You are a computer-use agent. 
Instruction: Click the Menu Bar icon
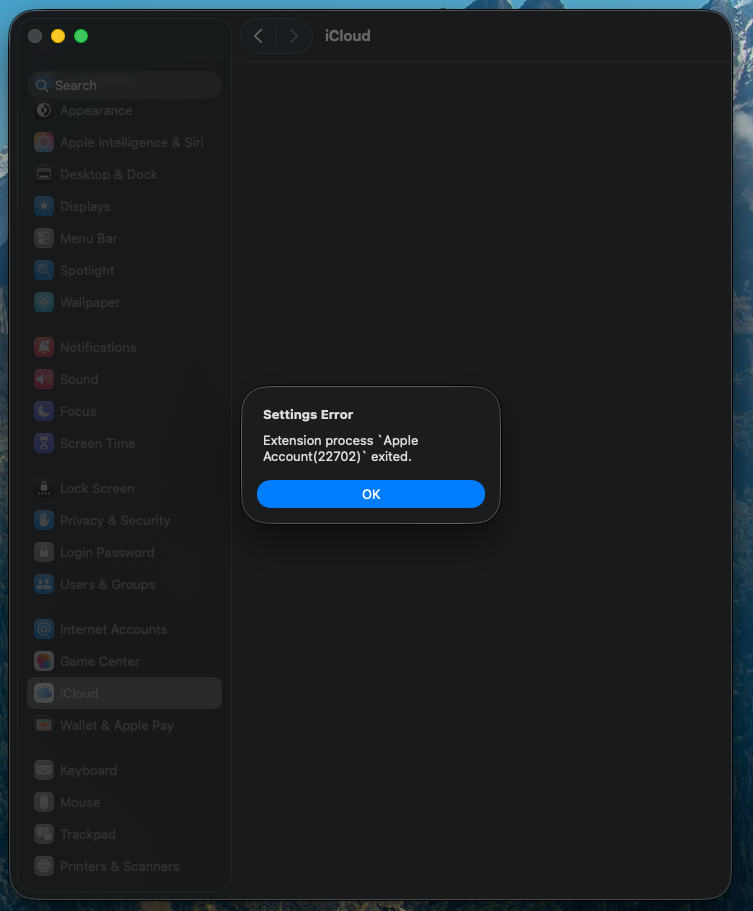coord(44,238)
